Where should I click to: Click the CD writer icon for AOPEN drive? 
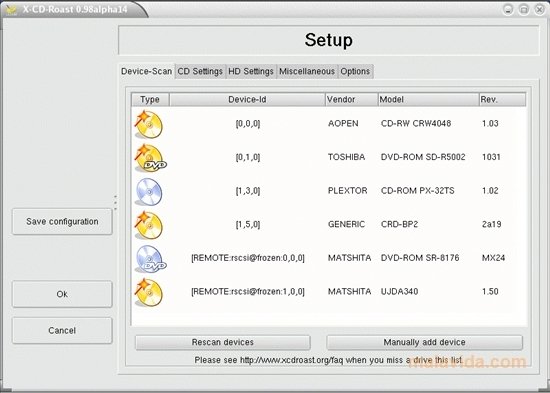(149, 125)
